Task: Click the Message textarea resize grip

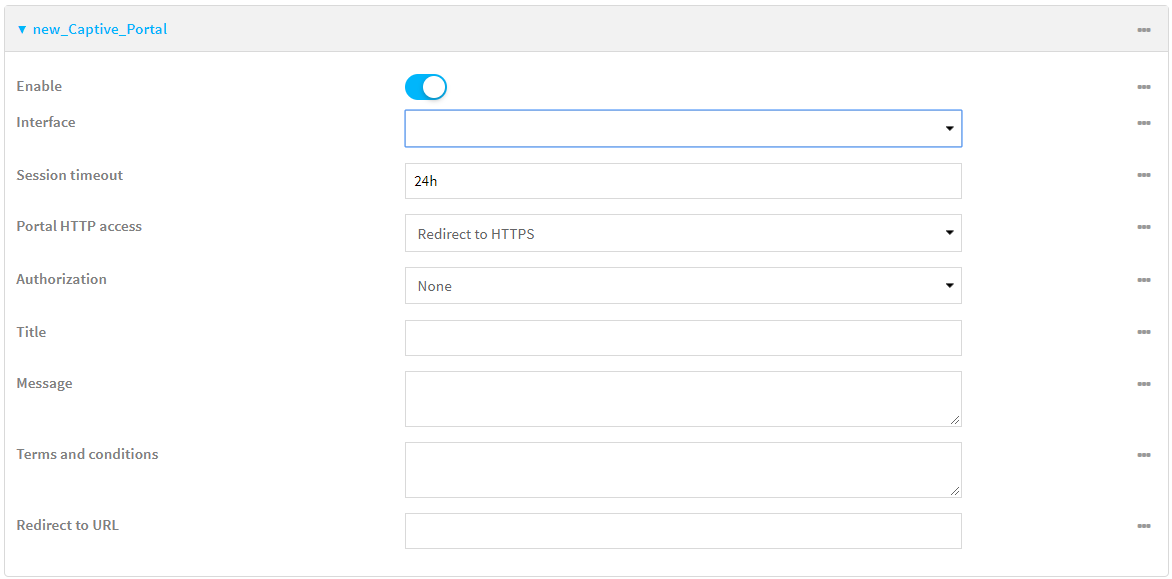Action: coord(956,421)
